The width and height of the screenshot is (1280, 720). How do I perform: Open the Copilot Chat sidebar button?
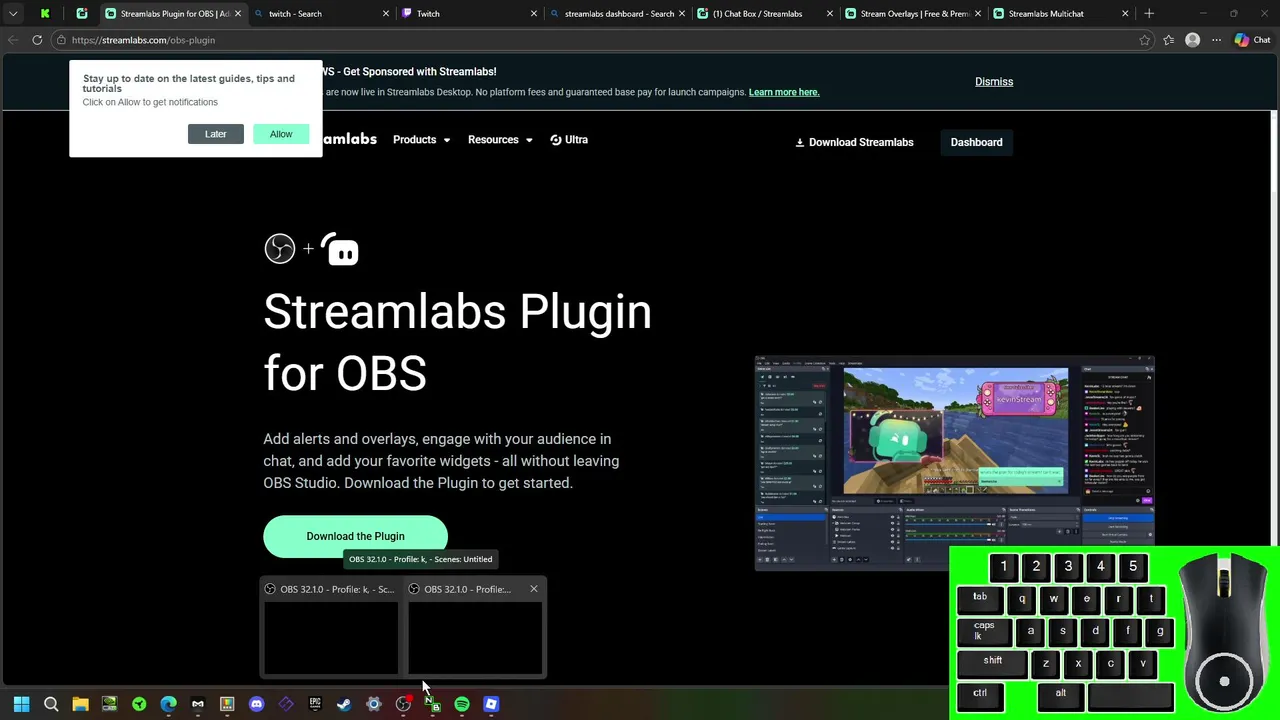pyautogui.click(x=1254, y=40)
